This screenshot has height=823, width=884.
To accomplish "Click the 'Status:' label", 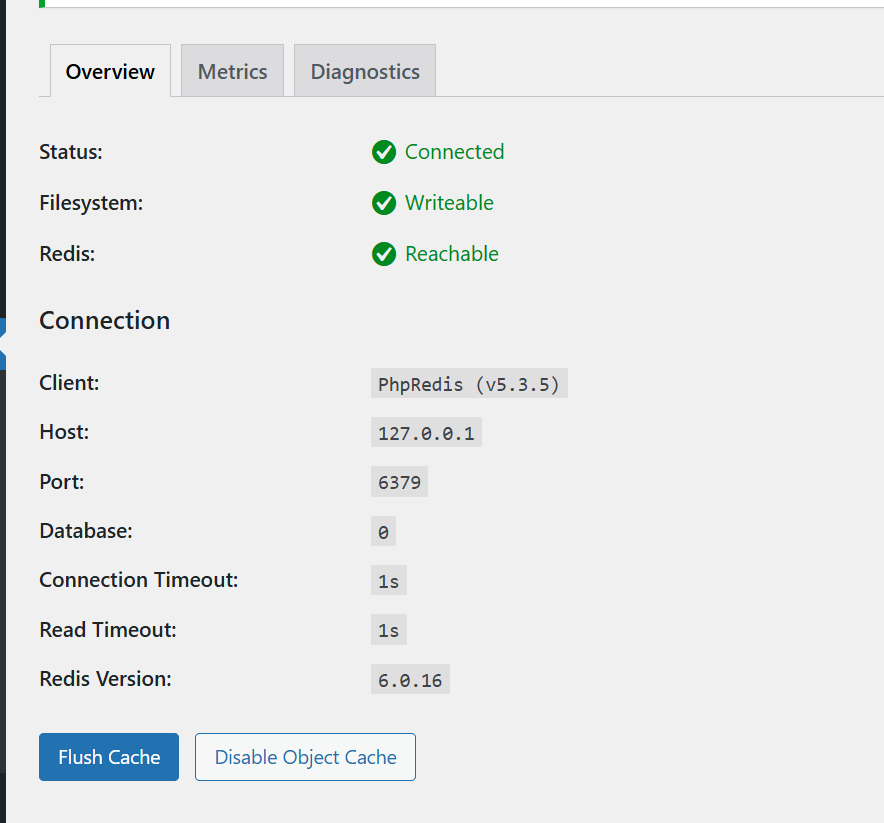I will [71, 152].
